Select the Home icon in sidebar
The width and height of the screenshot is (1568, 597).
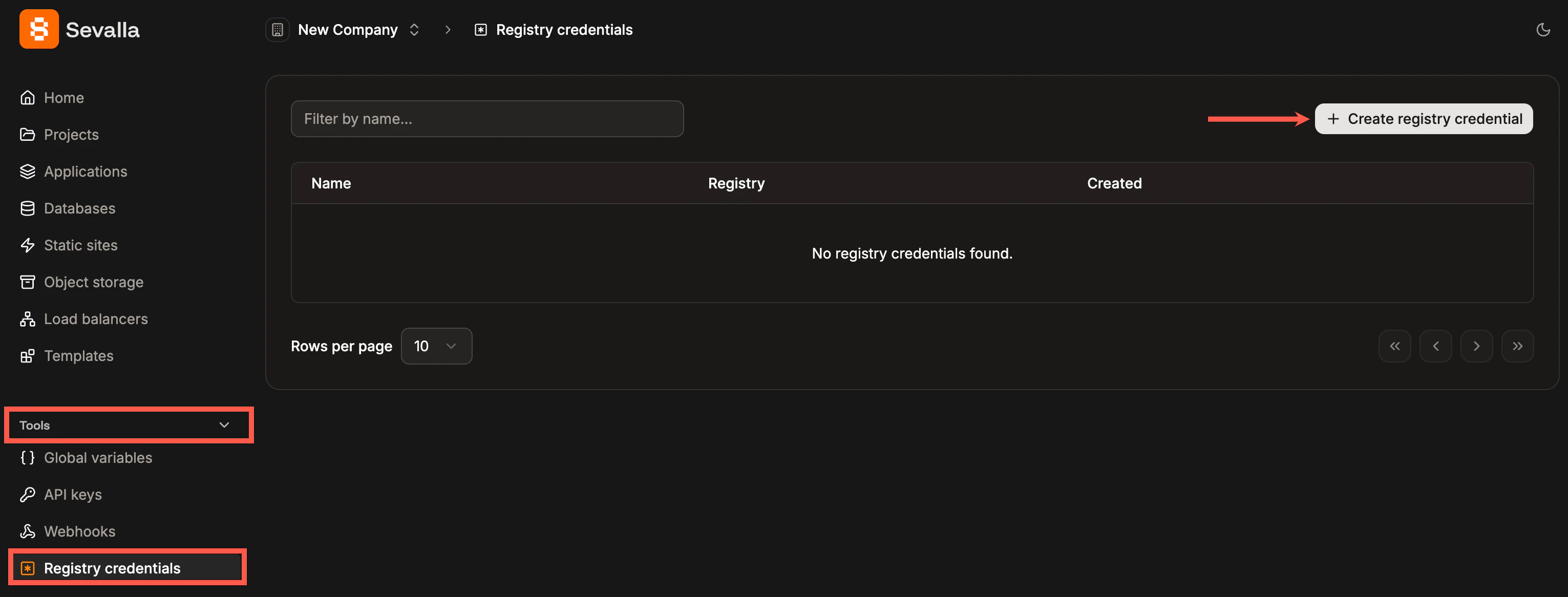click(x=27, y=97)
